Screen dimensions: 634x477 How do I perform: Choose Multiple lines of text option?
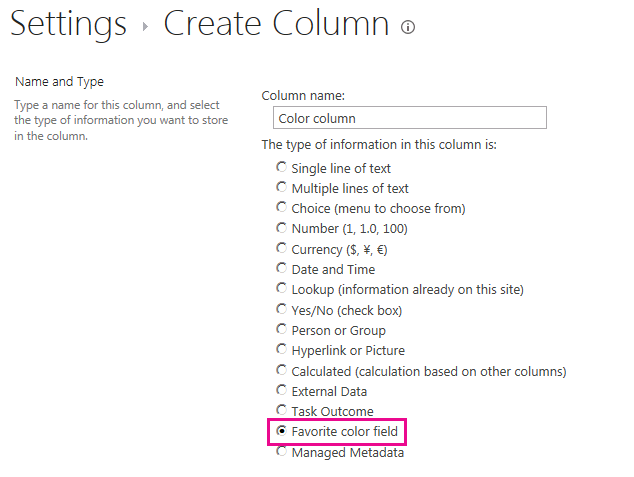[x=282, y=188]
